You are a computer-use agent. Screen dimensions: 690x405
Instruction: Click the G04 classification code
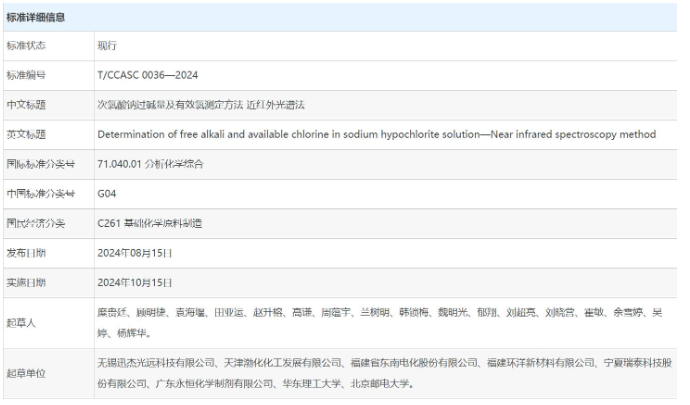coord(107,193)
